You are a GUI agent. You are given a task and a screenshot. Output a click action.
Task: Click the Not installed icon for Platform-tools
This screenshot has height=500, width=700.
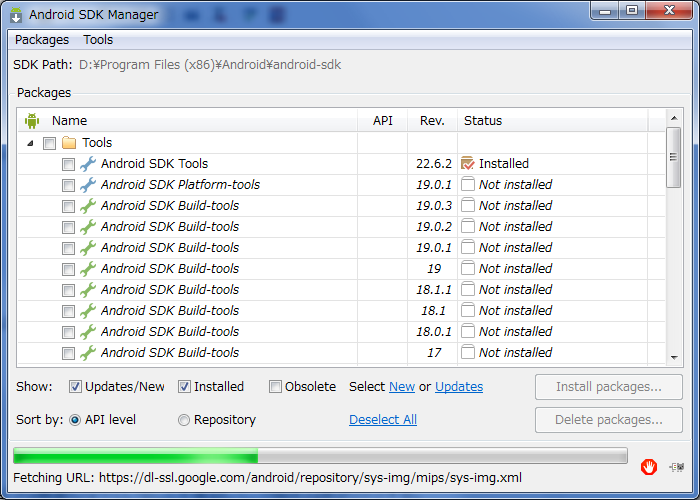click(467, 184)
